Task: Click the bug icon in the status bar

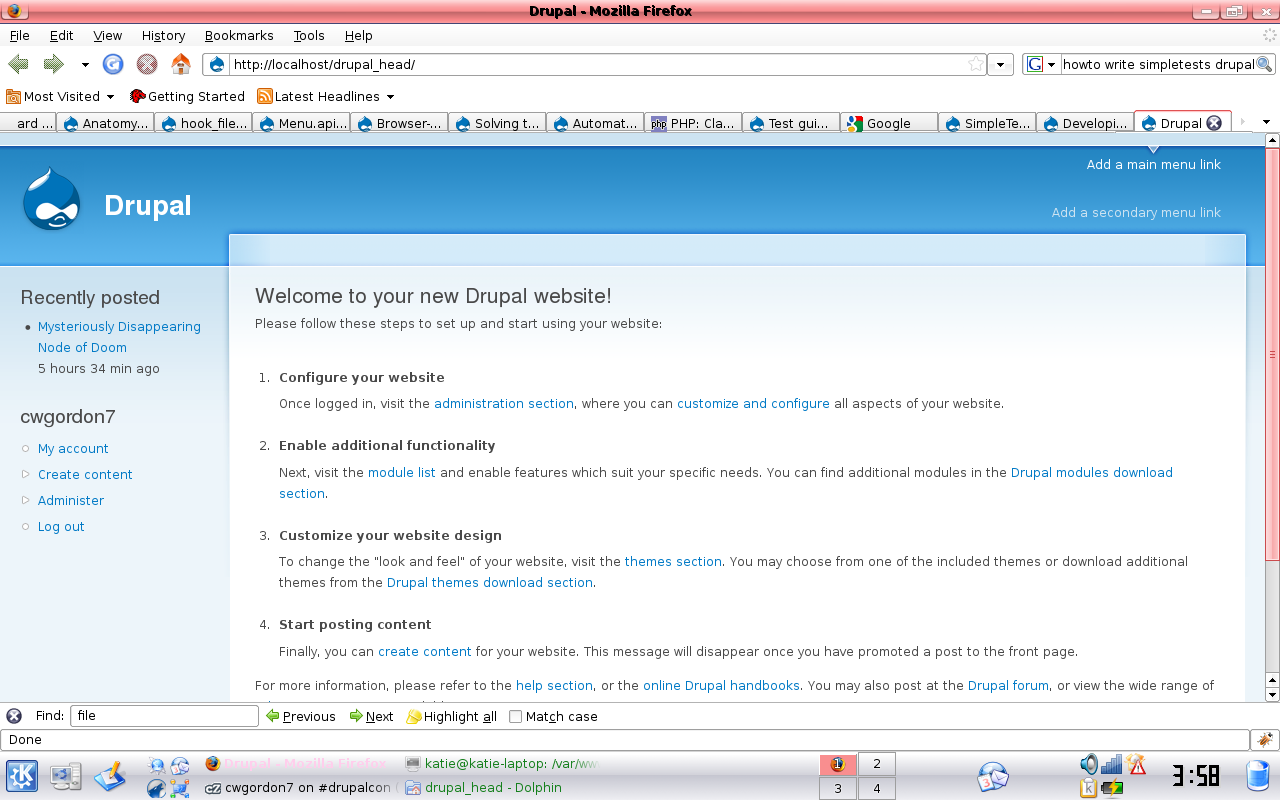Action: 1265,740
